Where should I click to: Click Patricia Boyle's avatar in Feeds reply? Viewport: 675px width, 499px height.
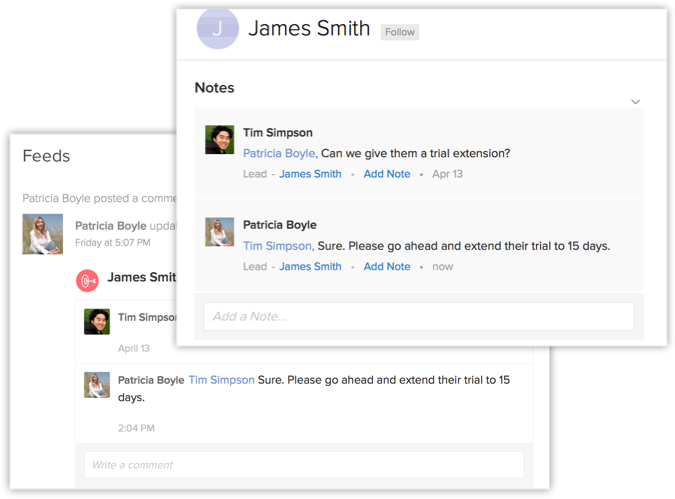pos(97,385)
